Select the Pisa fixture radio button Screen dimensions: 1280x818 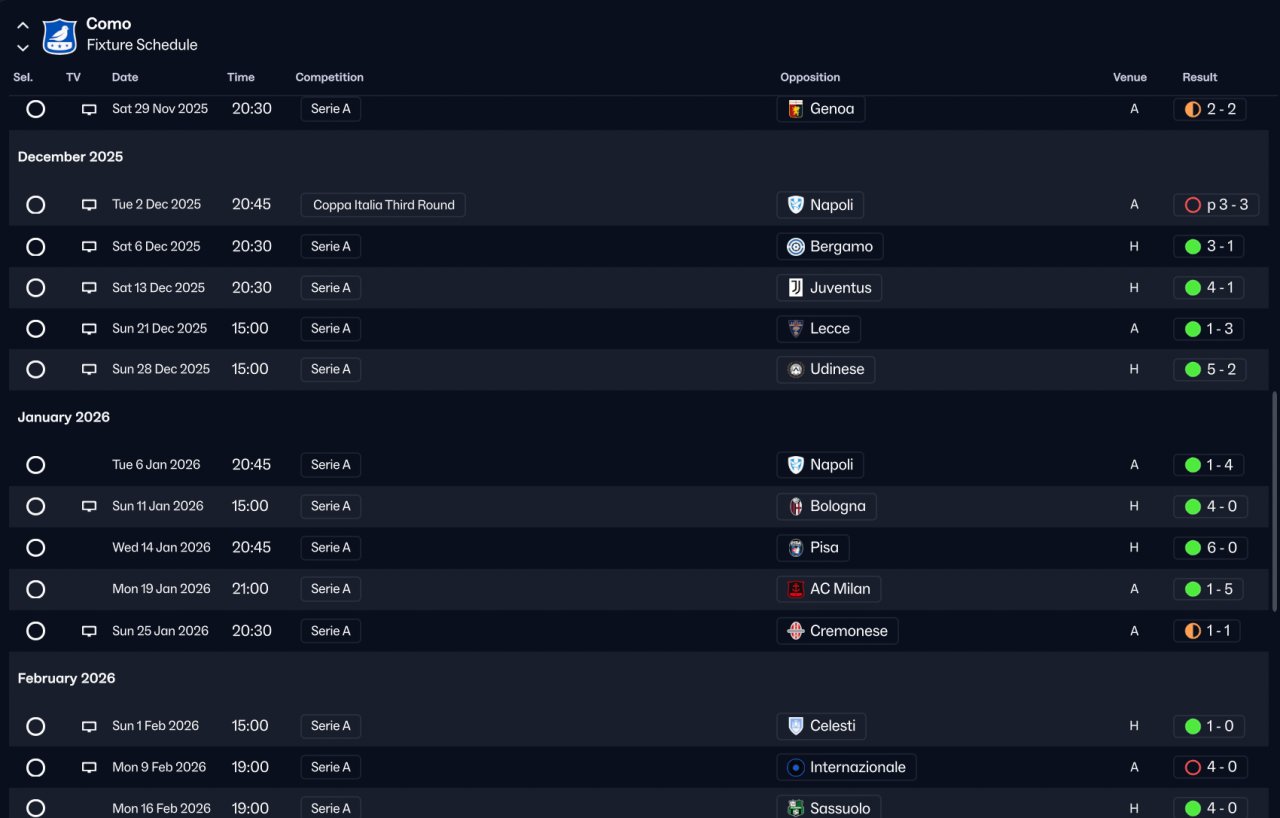36,548
